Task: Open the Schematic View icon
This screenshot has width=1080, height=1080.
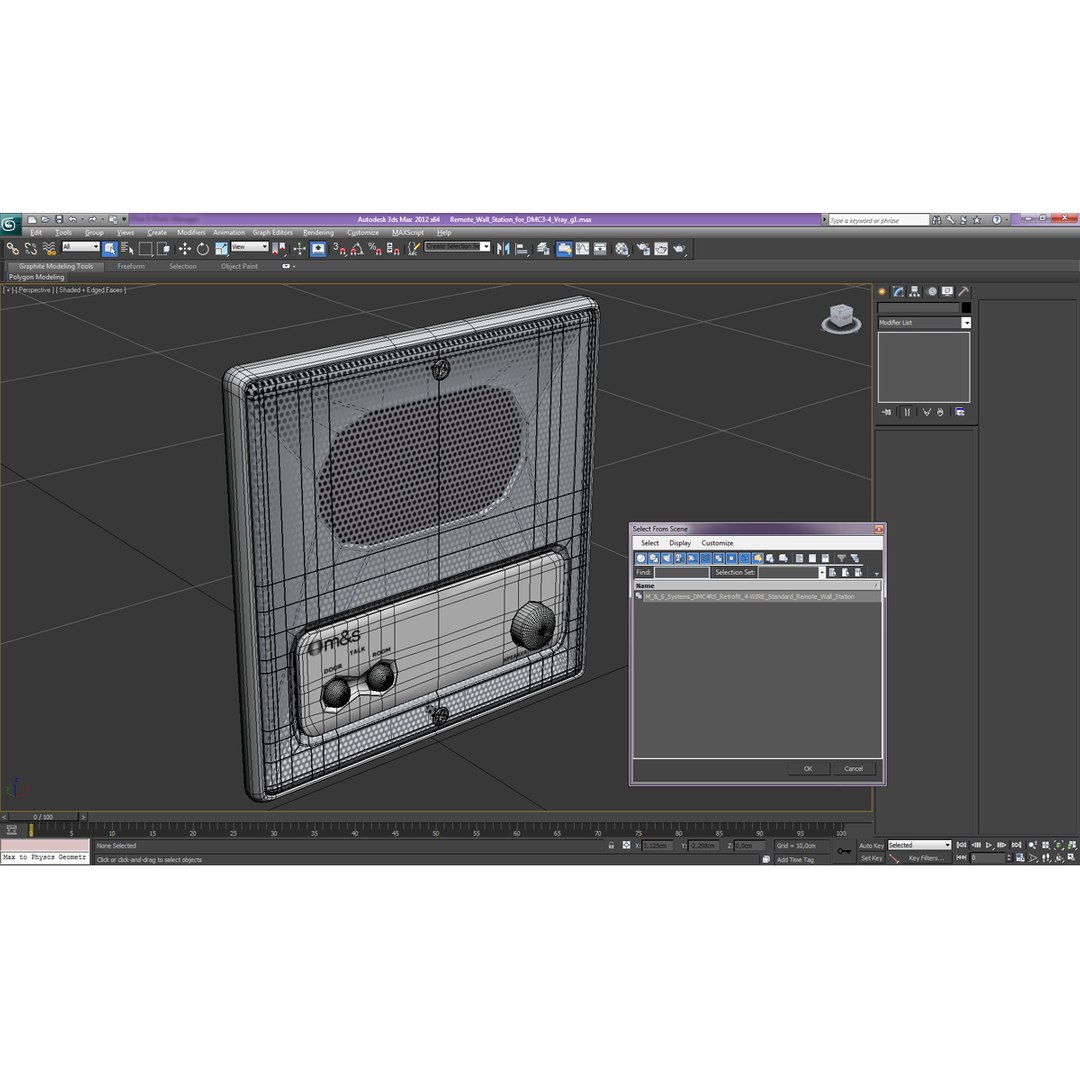Action: pyautogui.click(x=600, y=249)
